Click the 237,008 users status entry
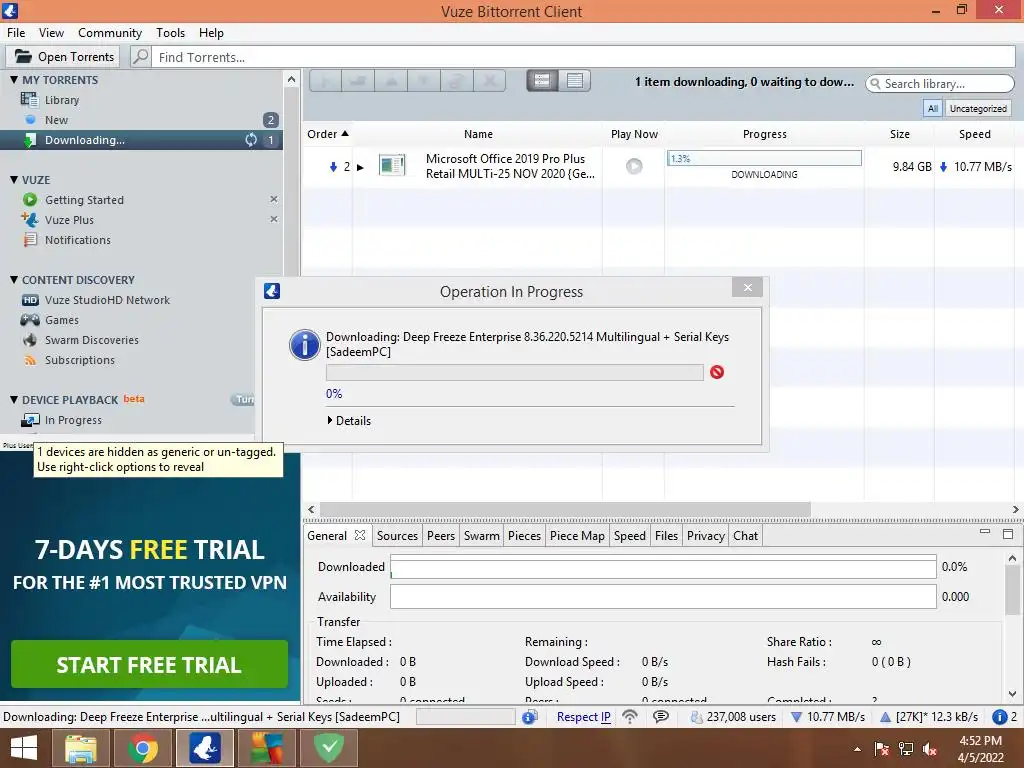The height and width of the screenshot is (768, 1024). coord(733,717)
